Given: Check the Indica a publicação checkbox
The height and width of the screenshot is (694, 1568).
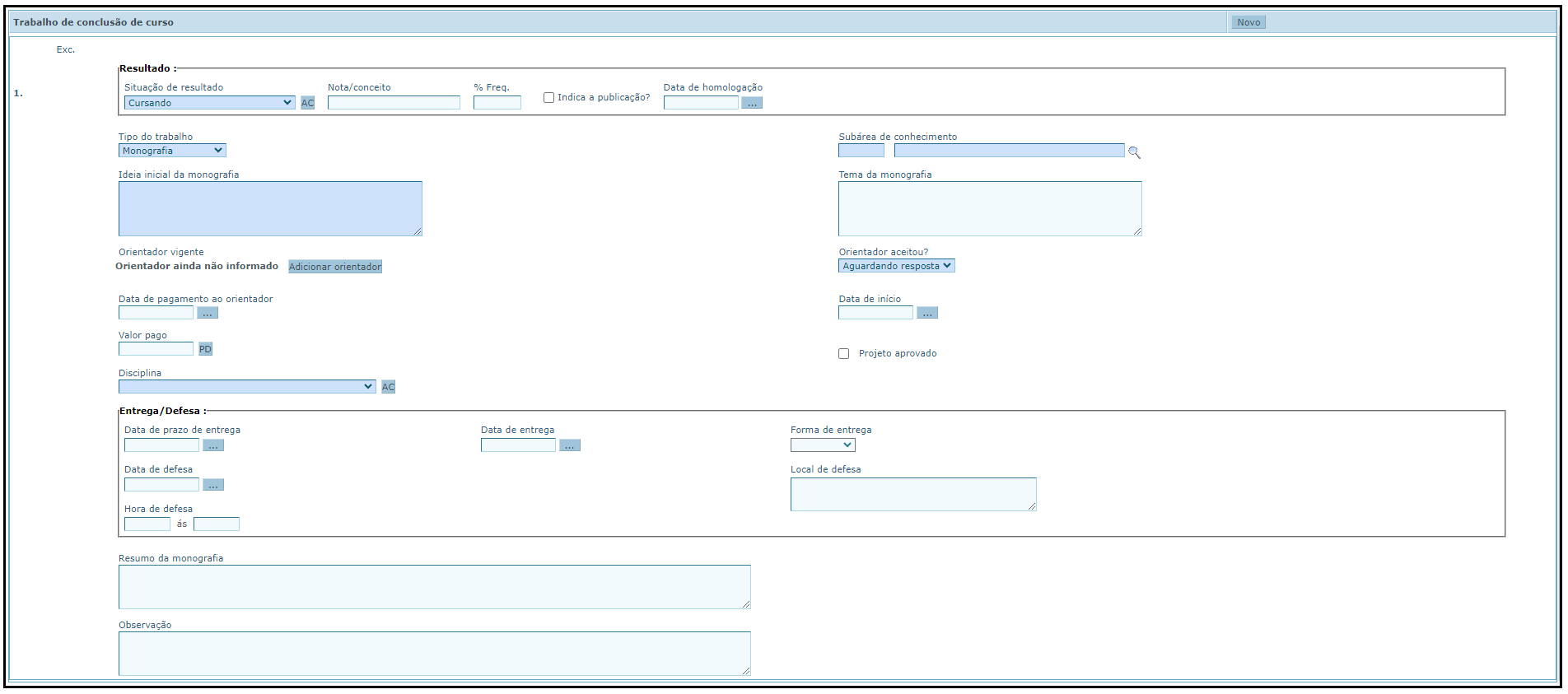Looking at the screenshot, I should tap(548, 97).
